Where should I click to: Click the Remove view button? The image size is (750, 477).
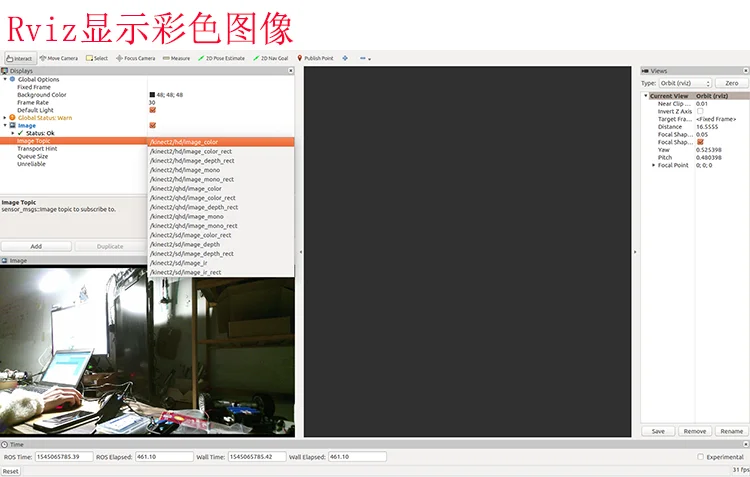click(x=695, y=431)
